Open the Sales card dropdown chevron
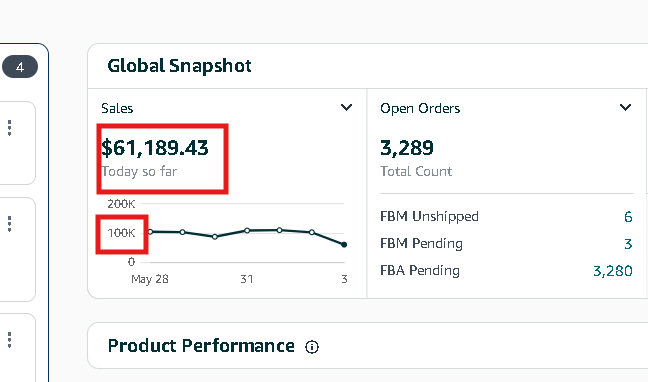The height and width of the screenshot is (382, 648). 346,108
